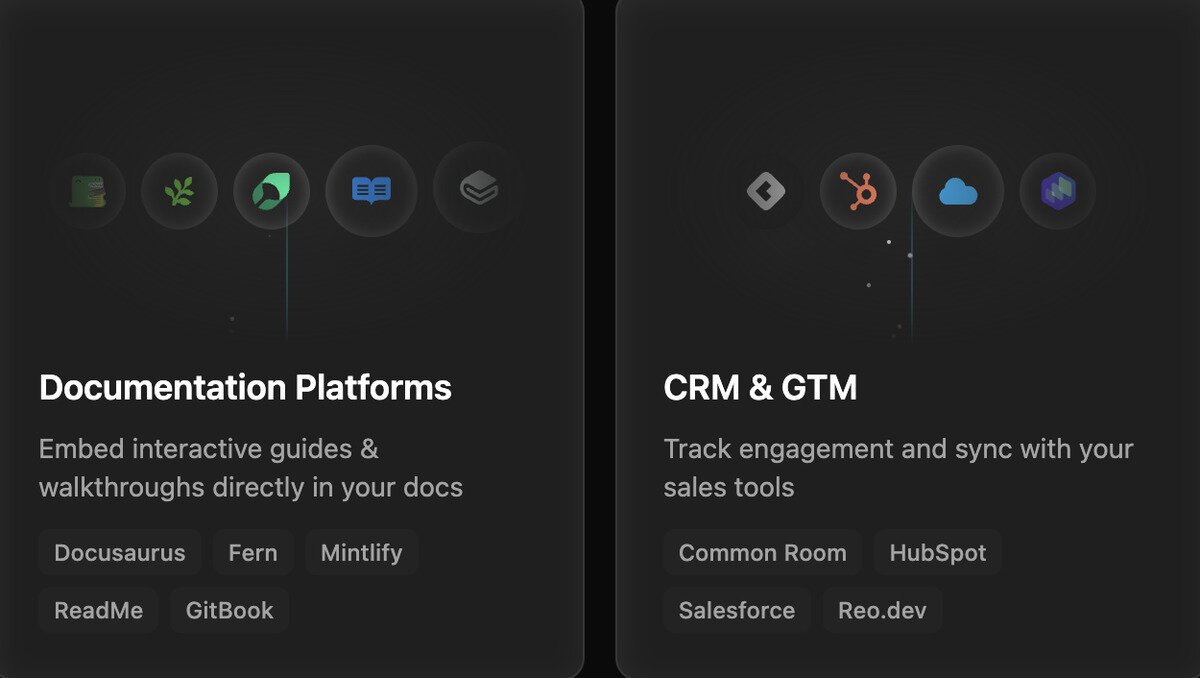1200x678 pixels.
Task: Click the Mintlify tag
Action: click(361, 553)
